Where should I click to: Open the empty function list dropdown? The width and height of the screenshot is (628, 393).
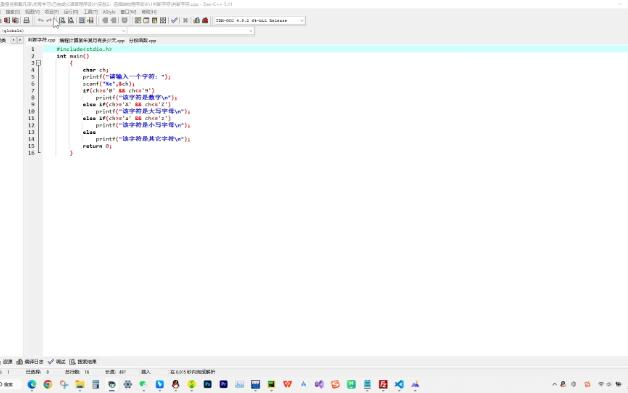point(191,31)
